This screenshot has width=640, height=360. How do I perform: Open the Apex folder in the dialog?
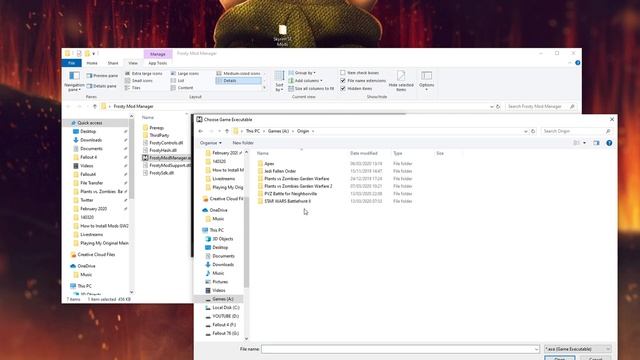click(269, 164)
